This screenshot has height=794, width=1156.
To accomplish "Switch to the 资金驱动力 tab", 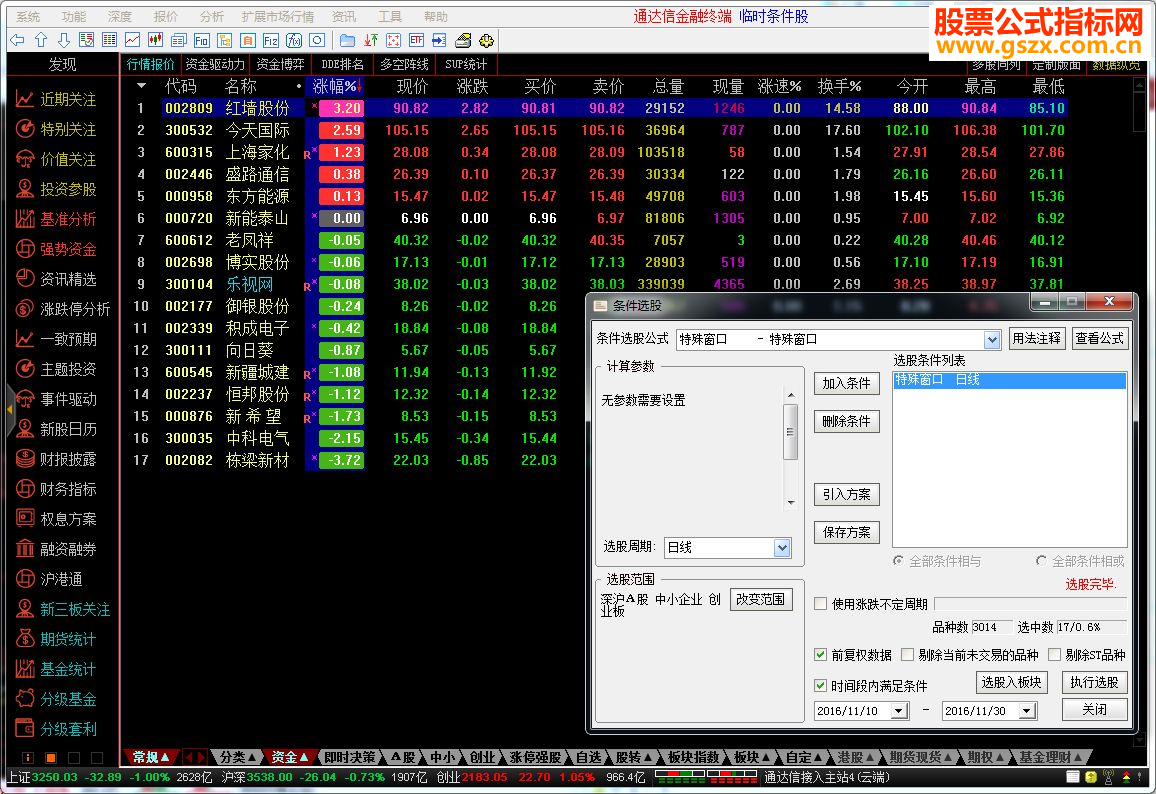I will click(x=215, y=65).
